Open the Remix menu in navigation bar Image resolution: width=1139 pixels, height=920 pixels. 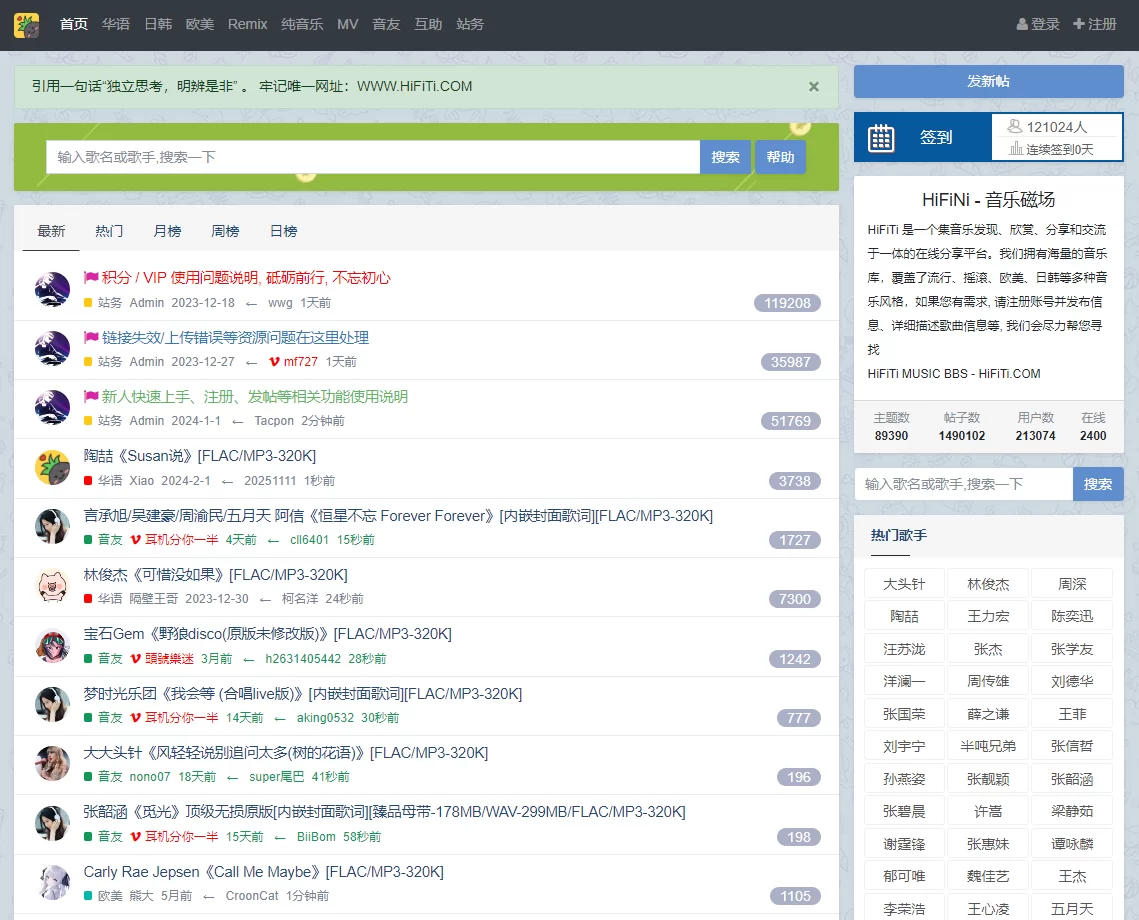click(247, 24)
